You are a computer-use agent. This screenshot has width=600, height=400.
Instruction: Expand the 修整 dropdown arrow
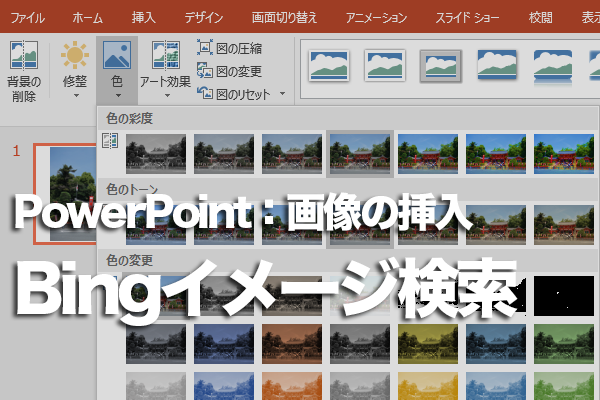click(x=76, y=95)
